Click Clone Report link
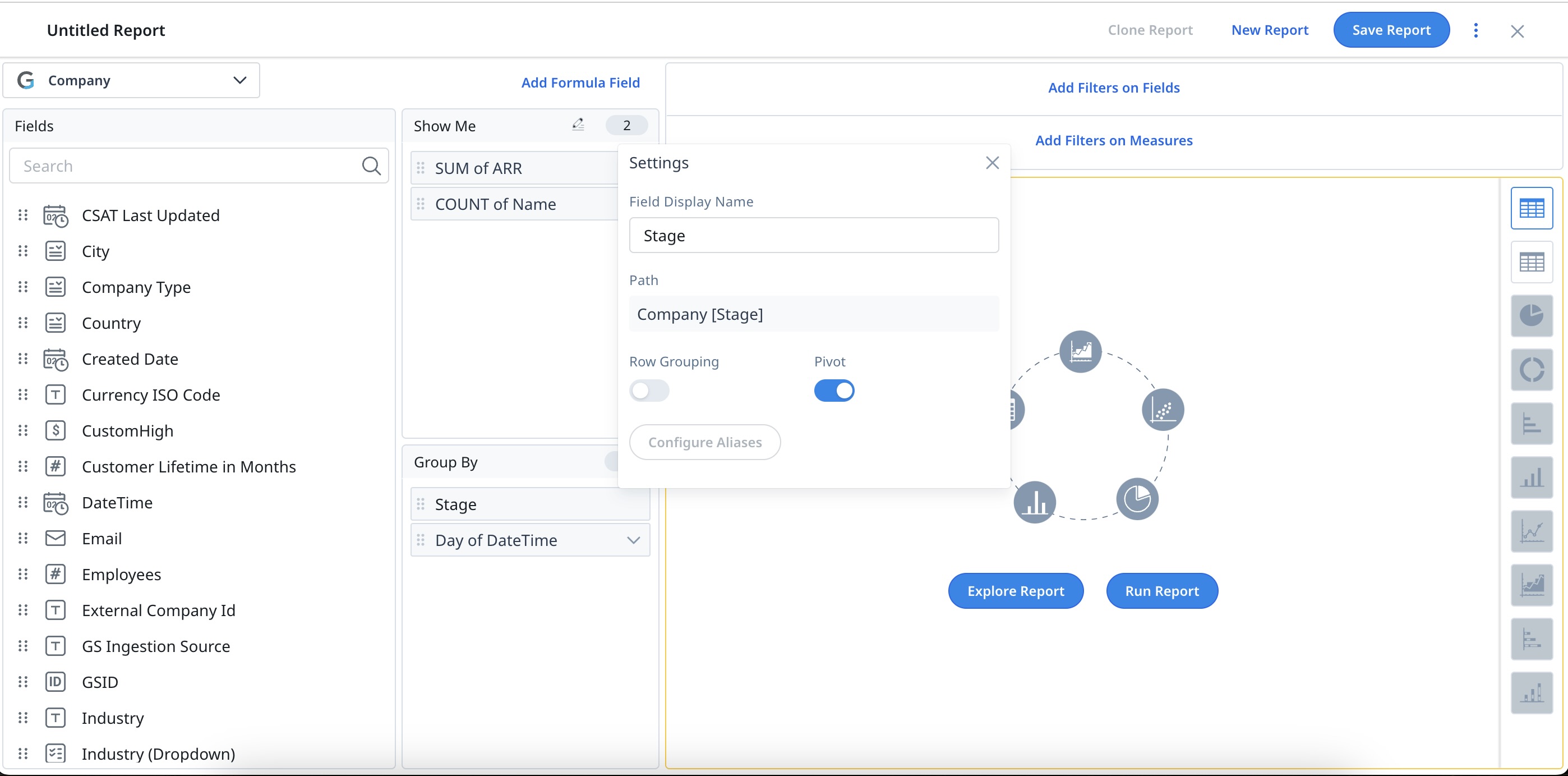 (1150, 30)
